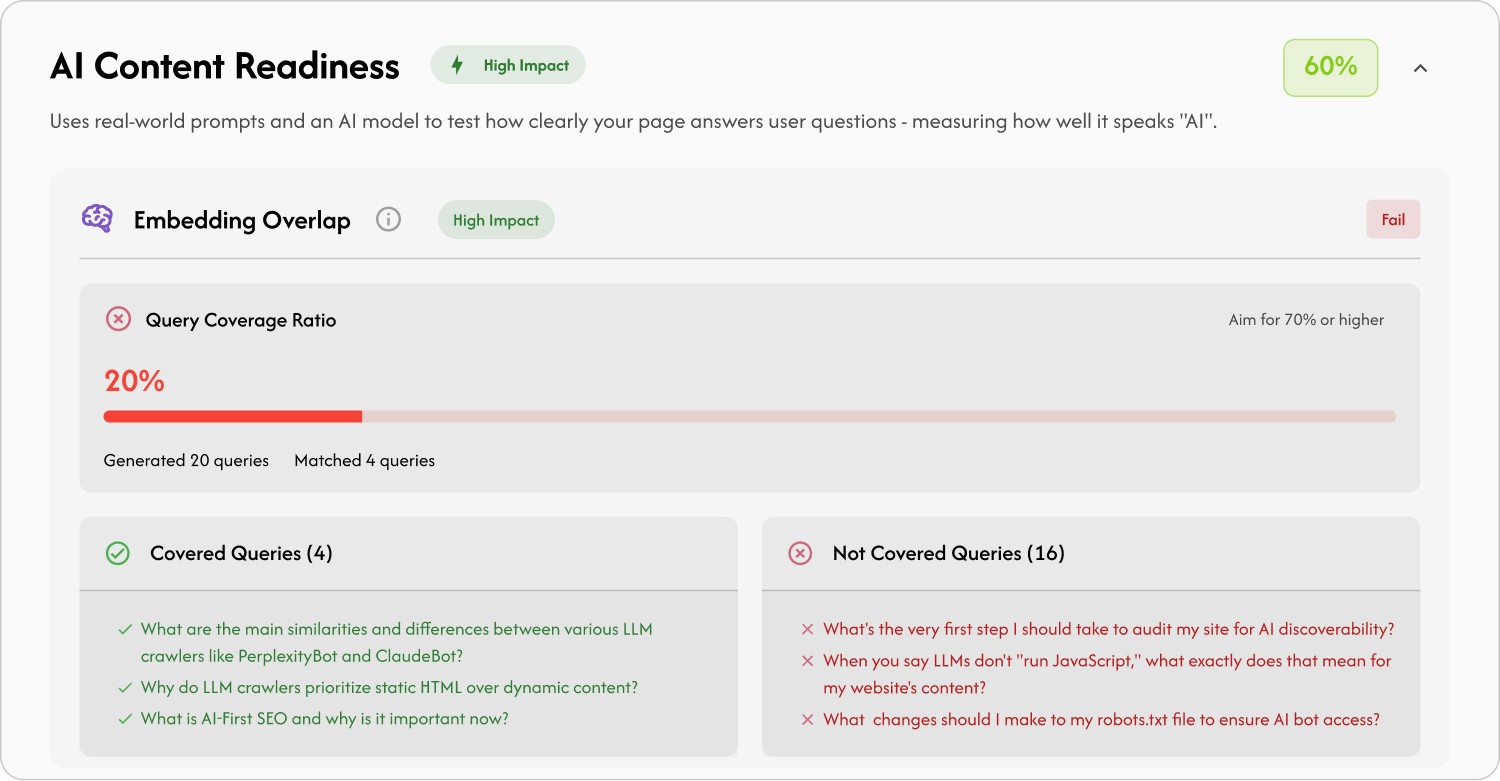Image resolution: width=1500 pixels, height=781 pixels.
Task: Collapse the AI Content Readiness section via the chevron
Action: pyautogui.click(x=1421, y=67)
